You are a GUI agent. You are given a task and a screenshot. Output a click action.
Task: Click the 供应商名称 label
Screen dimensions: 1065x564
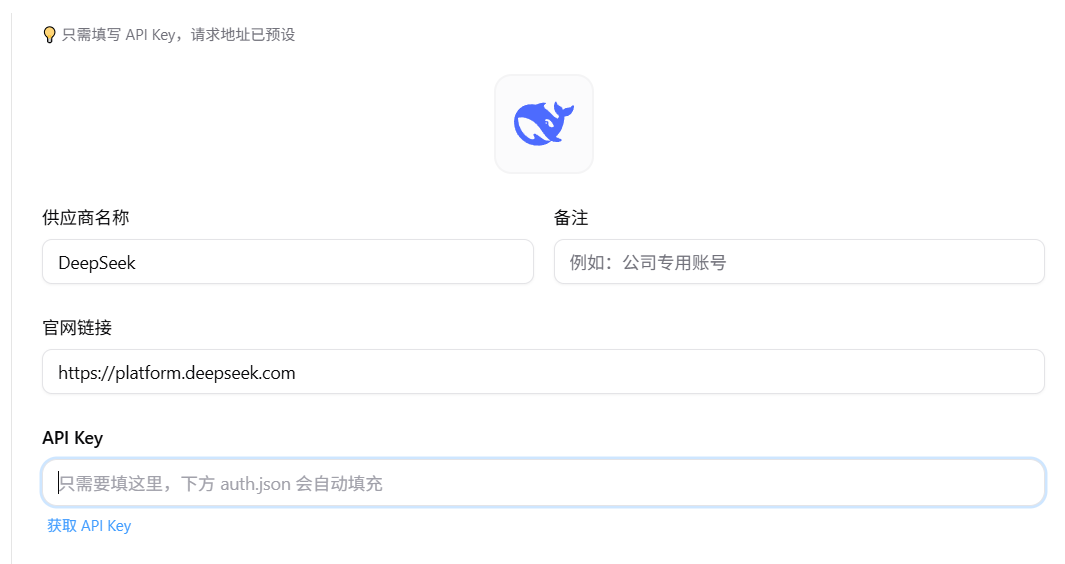pos(86,217)
